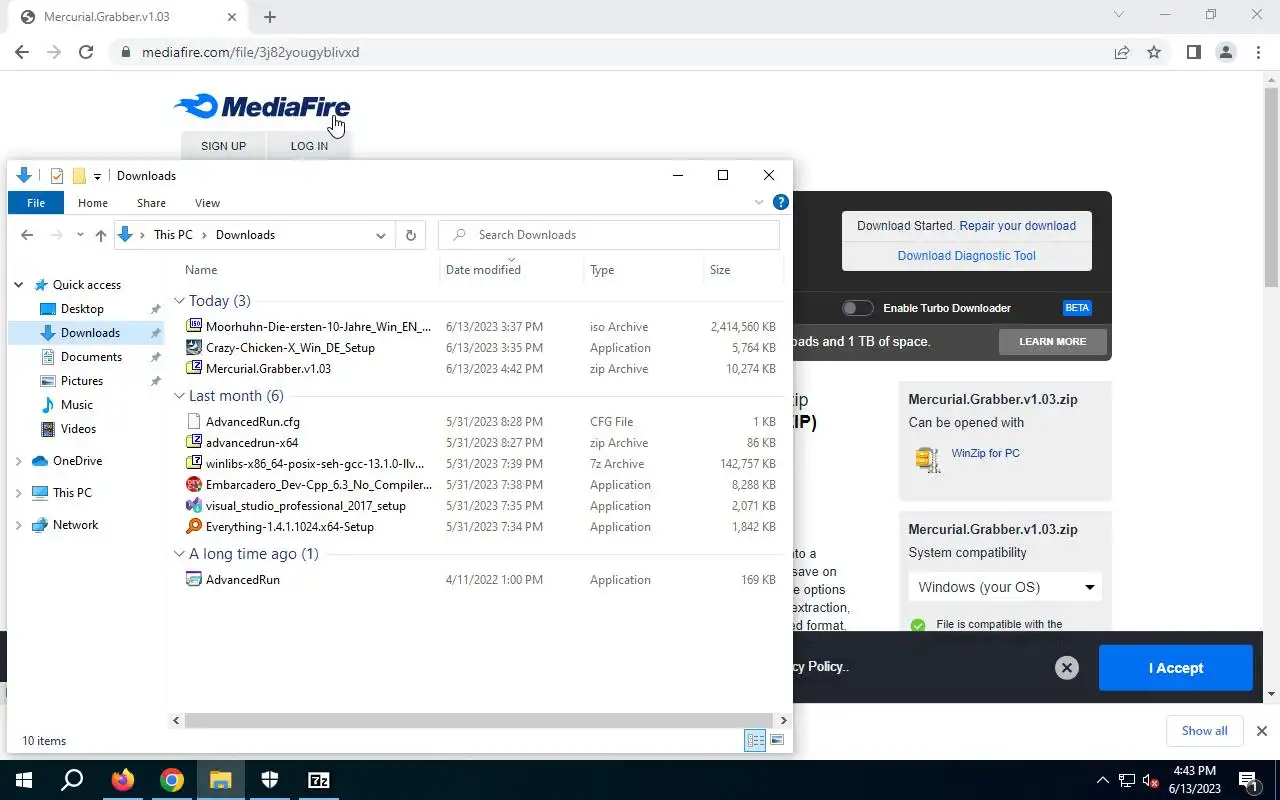This screenshot has height=800, width=1280.
Task: Open the Share ribbon tab
Action: (x=151, y=203)
